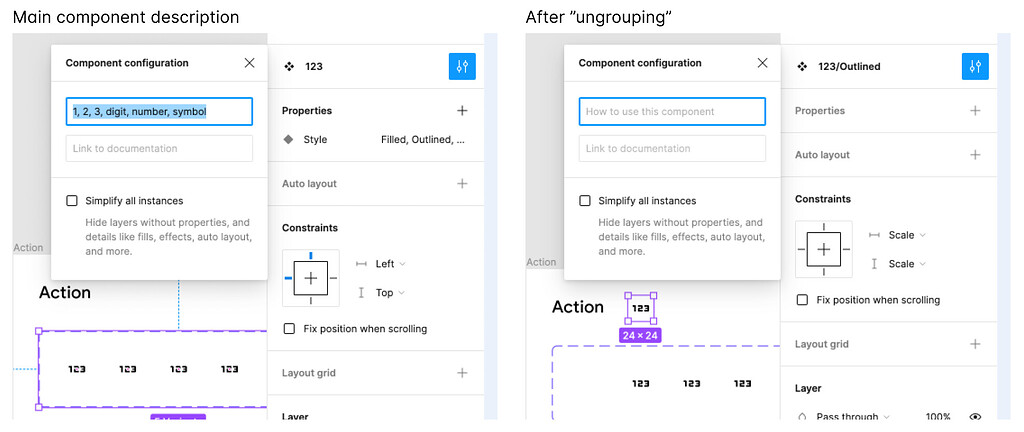Enable Simplify all instances in the right dialog
This screenshot has width=1024, height=432.
click(x=585, y=201)
